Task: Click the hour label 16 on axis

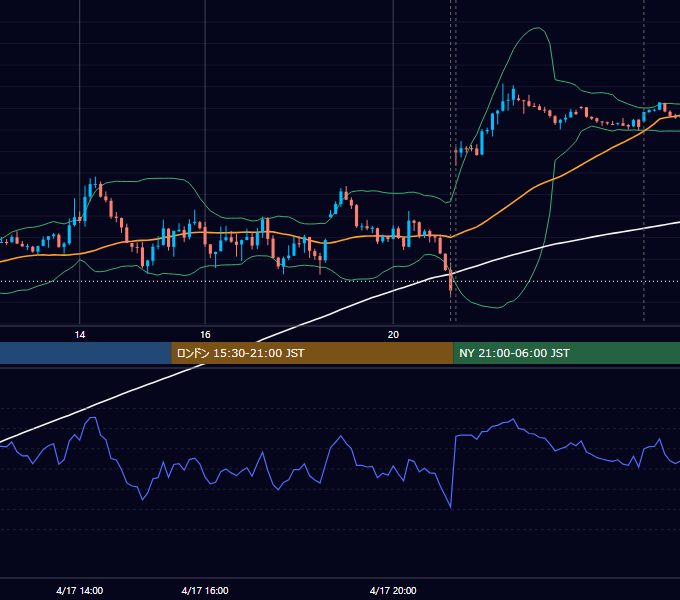Action: [x=205, y=335]
